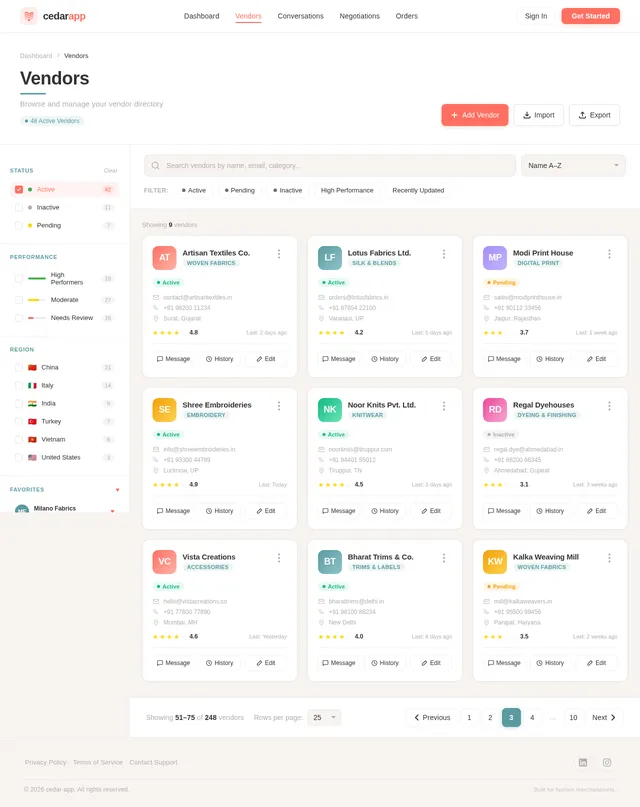Open the Conversations nav item

tap(300, 16)
